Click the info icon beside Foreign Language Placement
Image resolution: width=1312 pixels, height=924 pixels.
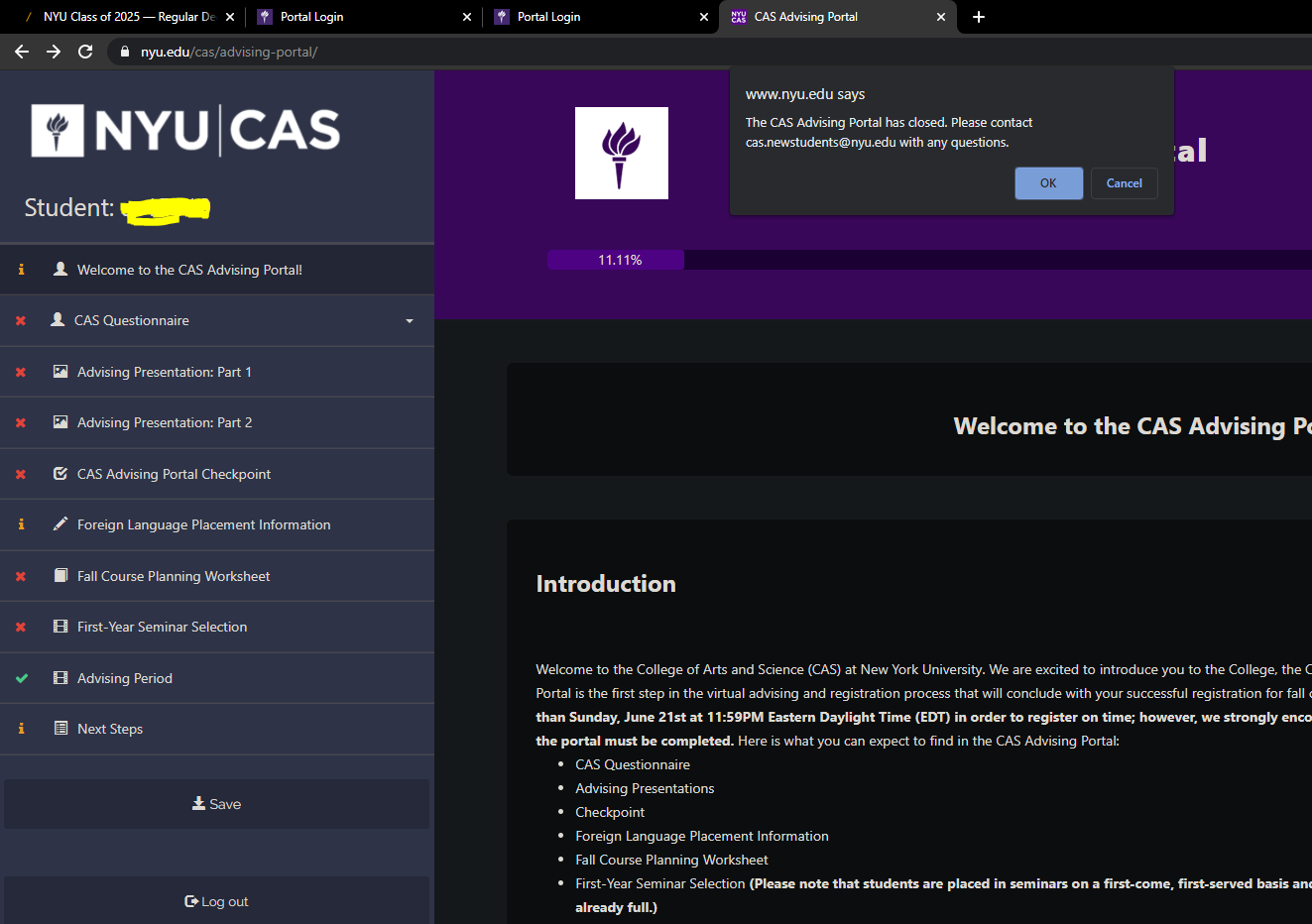(21, 524)
